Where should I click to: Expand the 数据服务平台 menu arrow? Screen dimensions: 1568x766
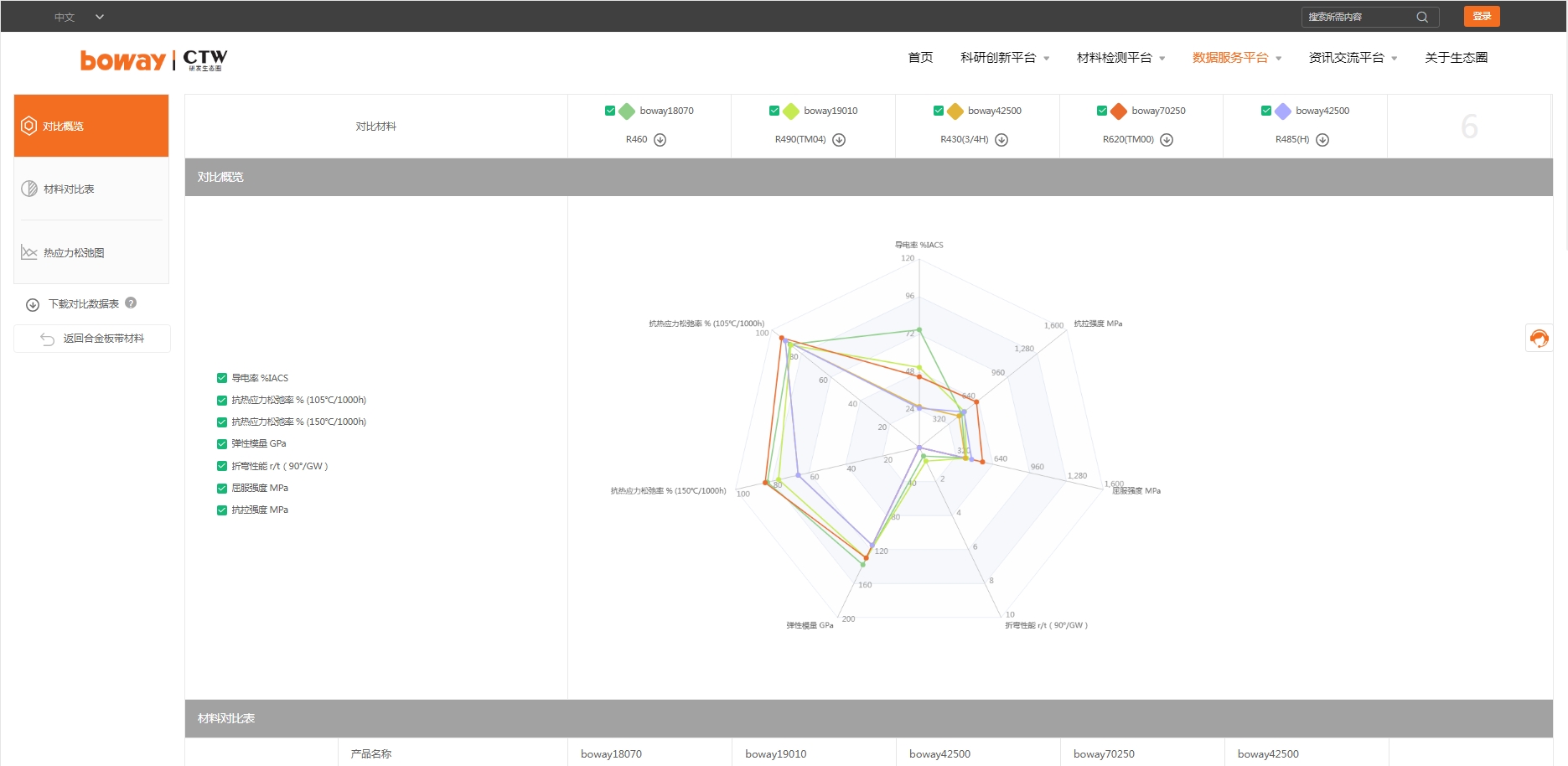click(1279, 59)
